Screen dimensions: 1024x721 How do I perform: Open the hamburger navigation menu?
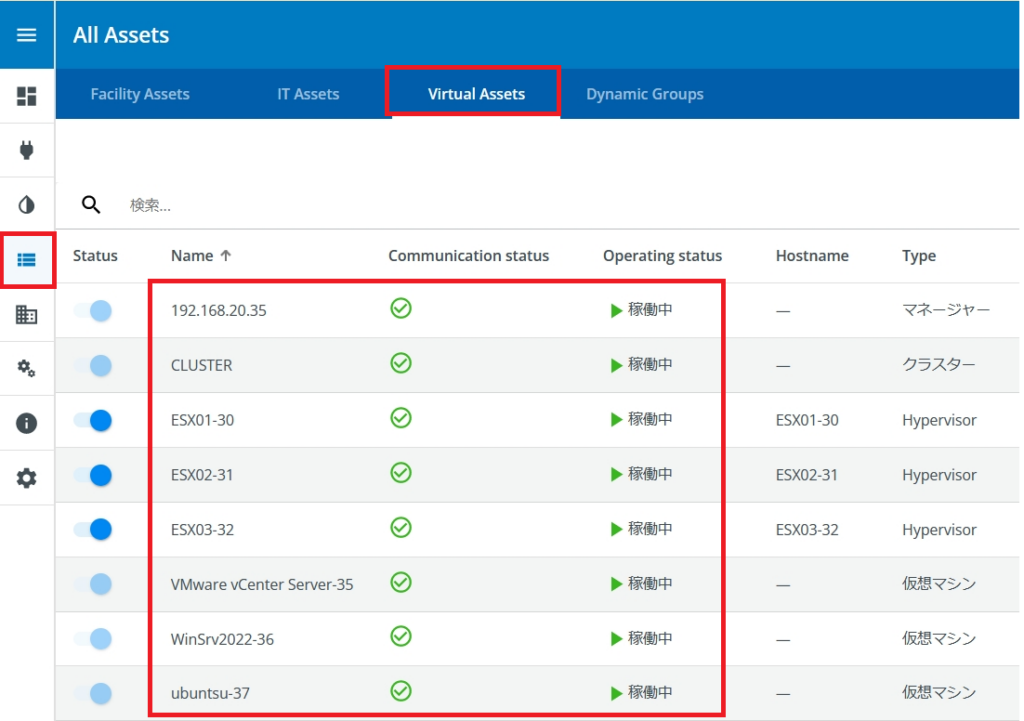27,33
